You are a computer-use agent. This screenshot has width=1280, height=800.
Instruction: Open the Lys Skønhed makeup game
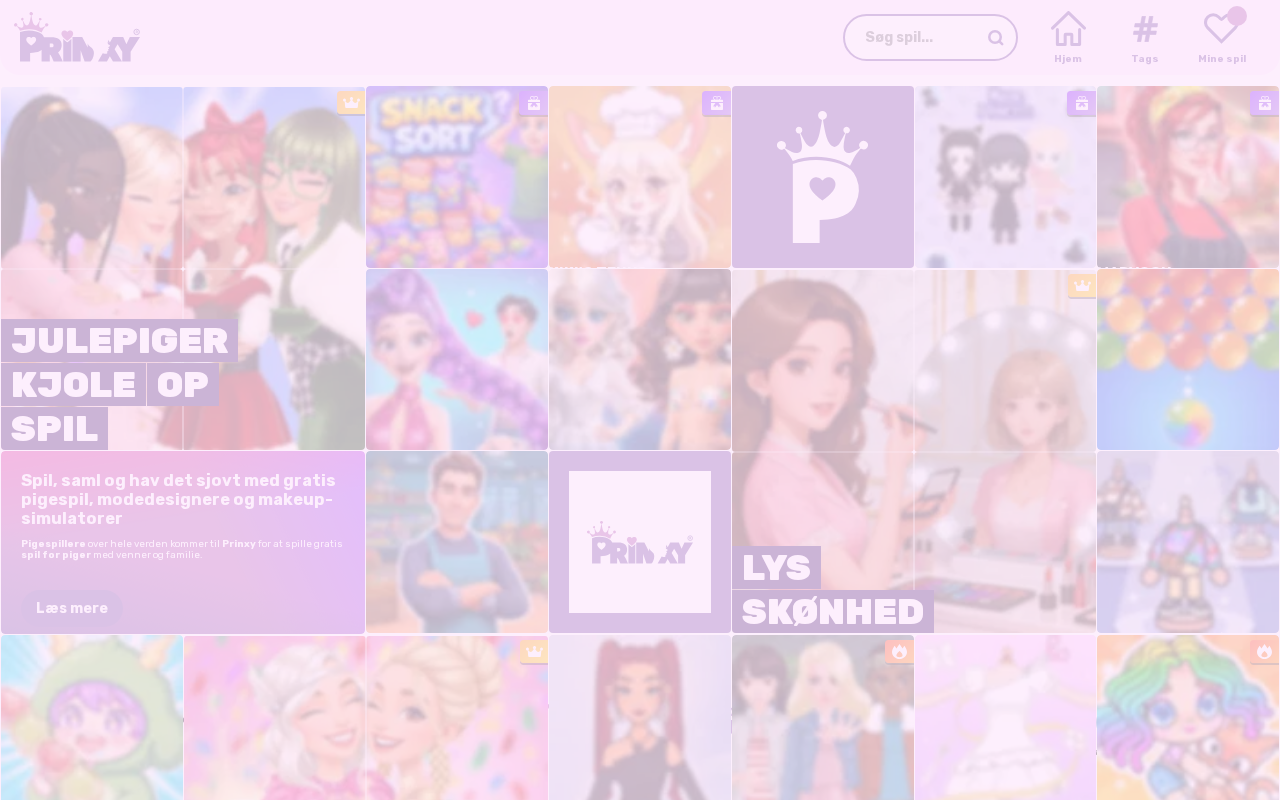(914, 451)
